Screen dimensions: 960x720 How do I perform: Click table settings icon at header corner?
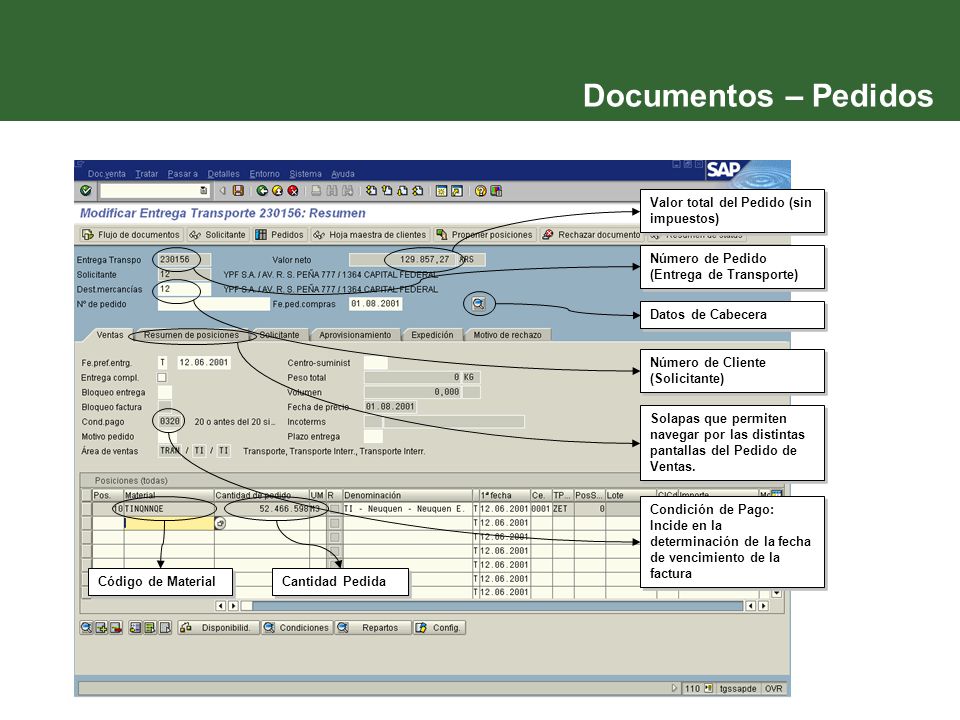[777, 494]
